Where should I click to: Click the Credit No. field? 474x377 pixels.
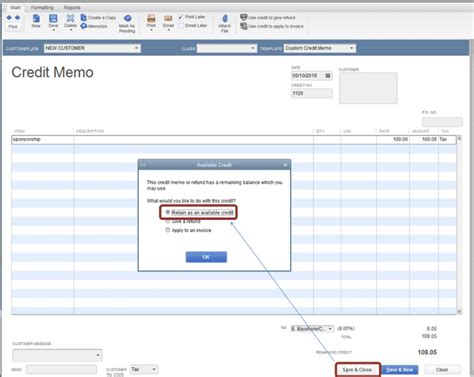[312, 93]
